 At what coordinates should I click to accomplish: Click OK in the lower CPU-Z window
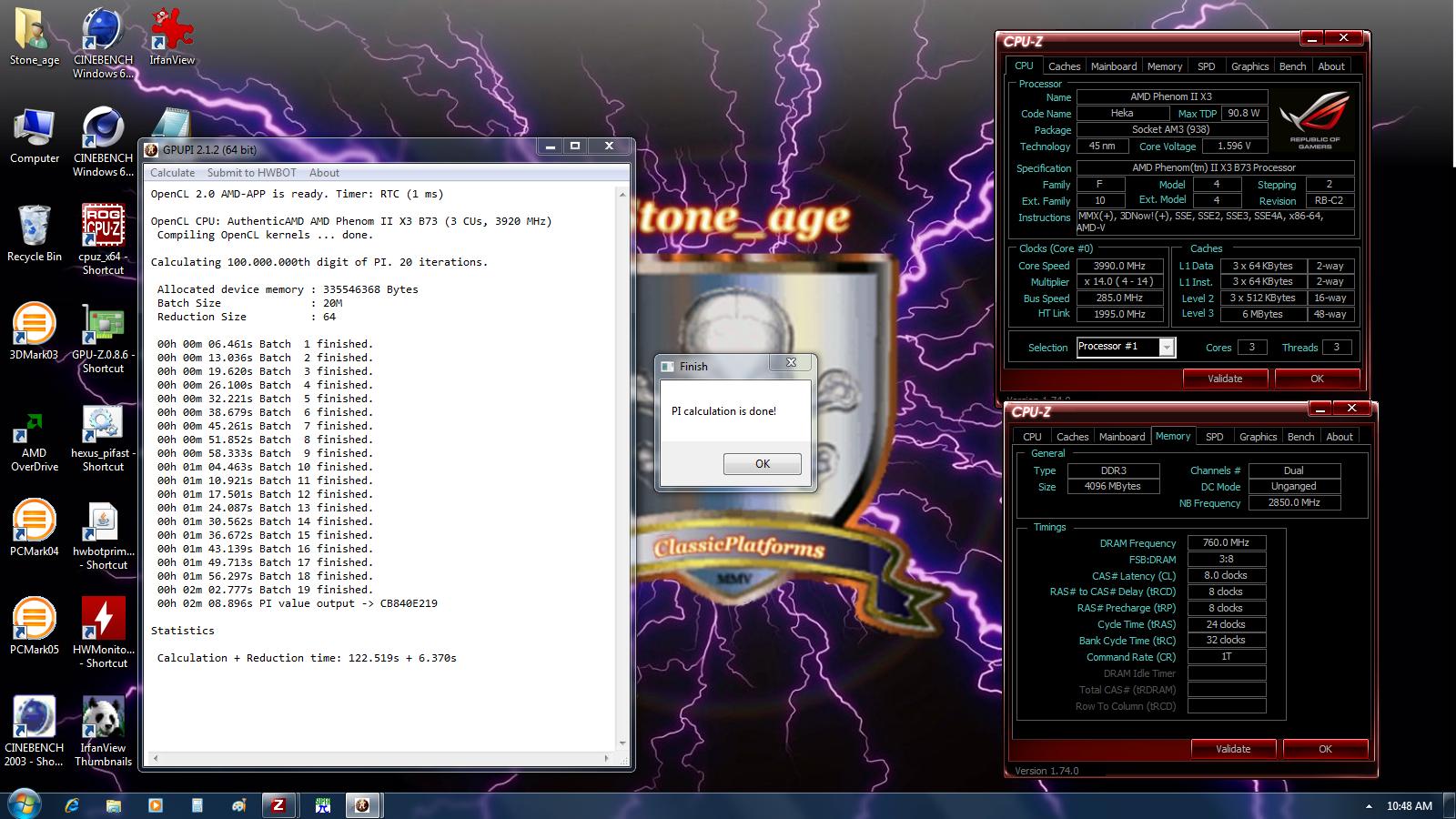1325,749
